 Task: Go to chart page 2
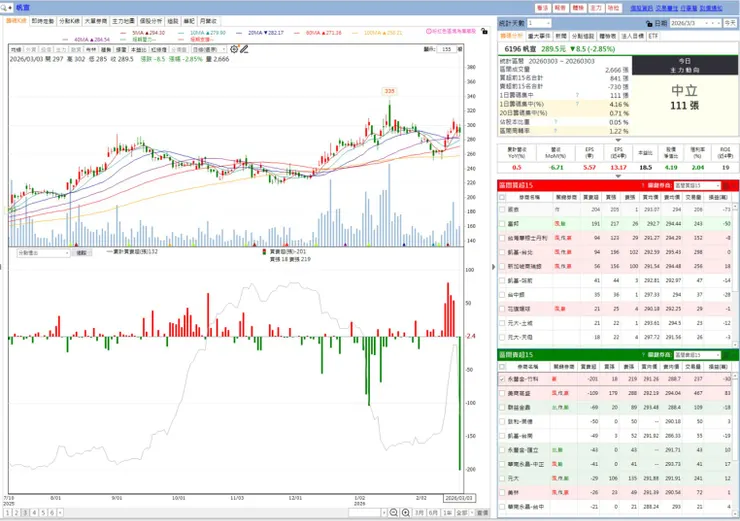click(17, 513)
